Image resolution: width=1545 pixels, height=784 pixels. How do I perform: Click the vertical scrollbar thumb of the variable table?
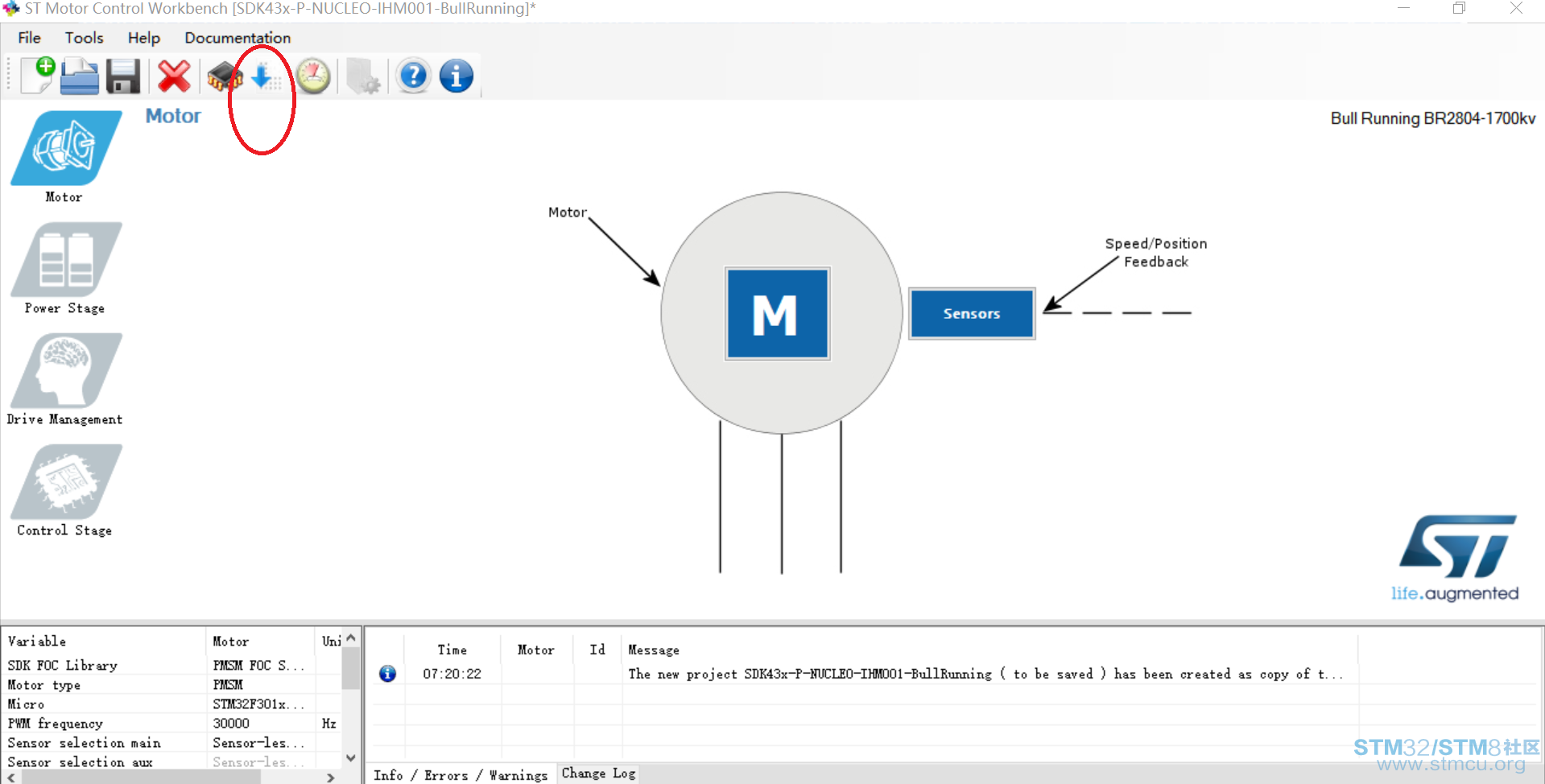tap(350, 668)
